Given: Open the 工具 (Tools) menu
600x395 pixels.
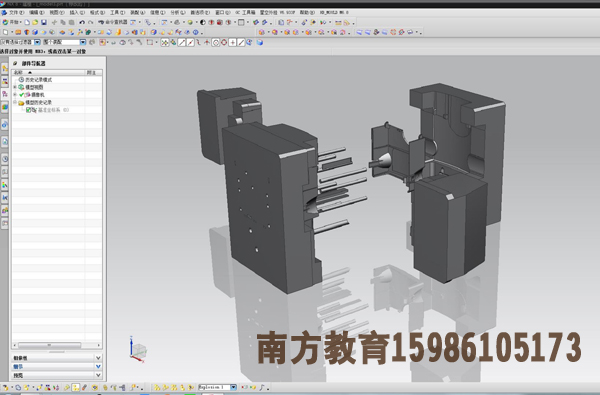Looking at the screenshot, I should point(117,13).
